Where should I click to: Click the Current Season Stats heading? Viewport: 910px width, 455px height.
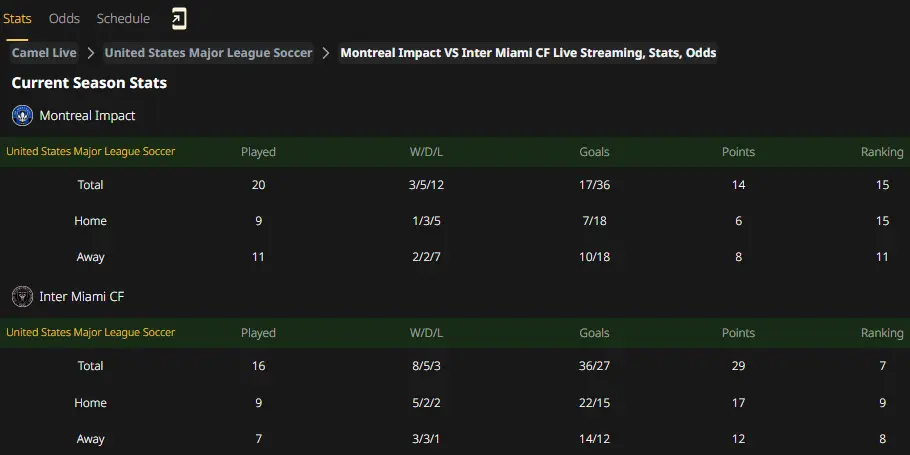(89, 83)
